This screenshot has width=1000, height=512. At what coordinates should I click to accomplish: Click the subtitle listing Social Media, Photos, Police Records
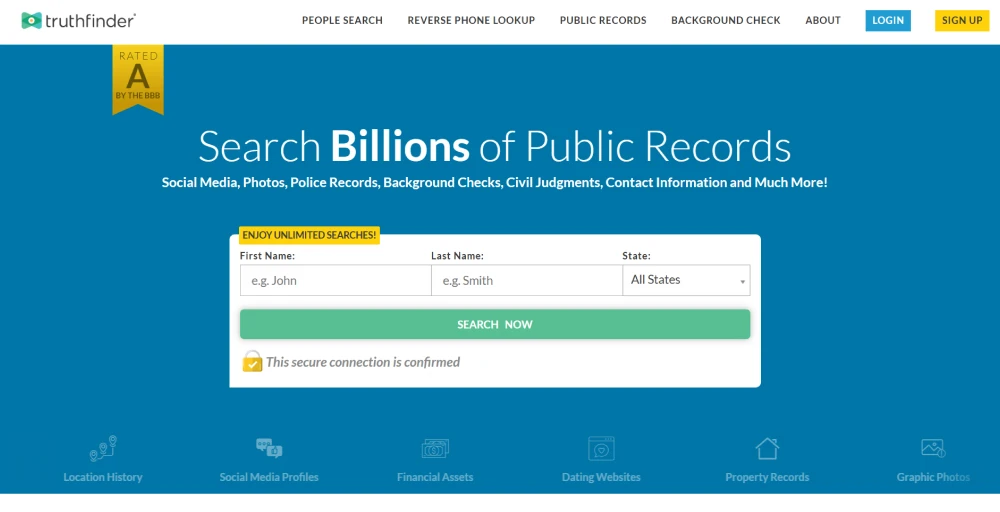(494, 183)
